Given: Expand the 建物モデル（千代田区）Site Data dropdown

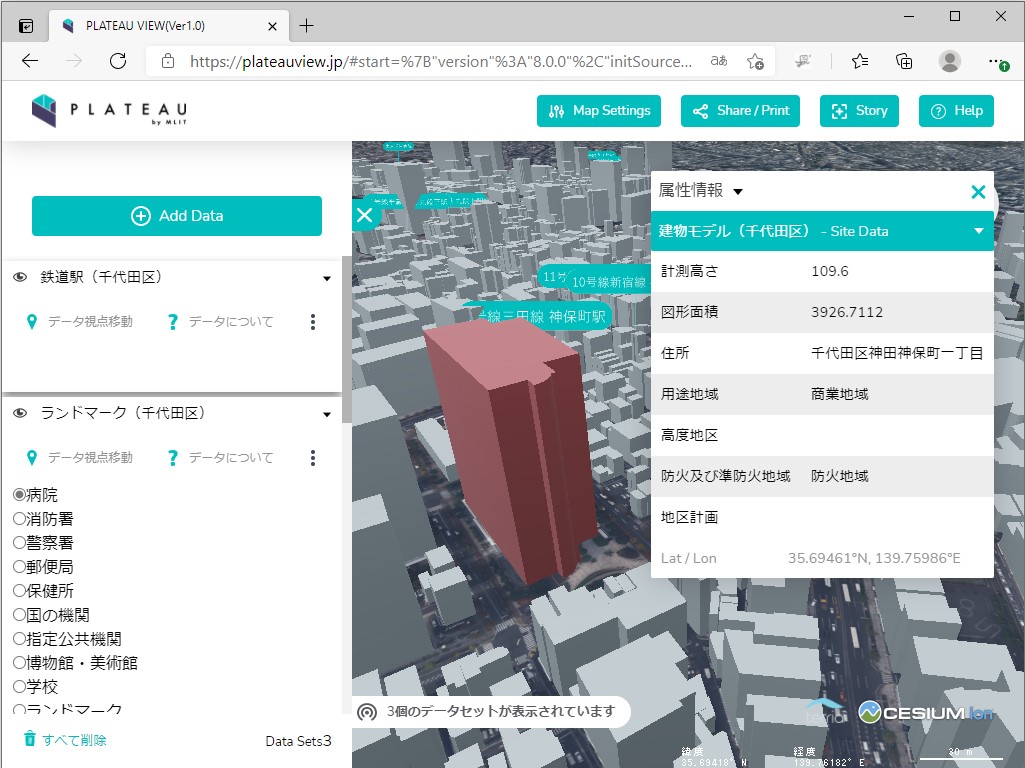Looking at the screenshot, I should pyautogui.click(x=978, y=231).
